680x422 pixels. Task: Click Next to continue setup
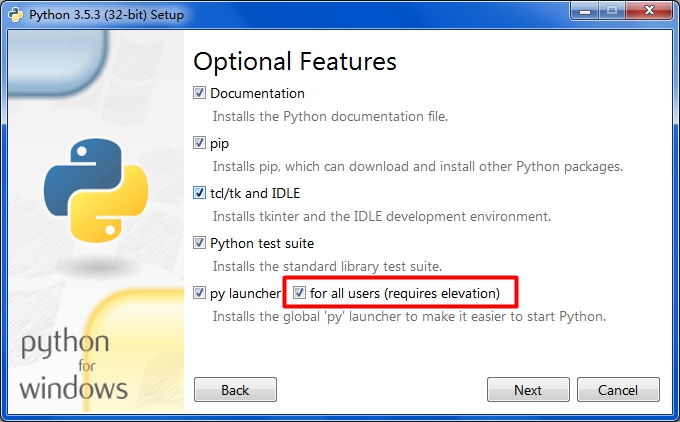[528, 389]
